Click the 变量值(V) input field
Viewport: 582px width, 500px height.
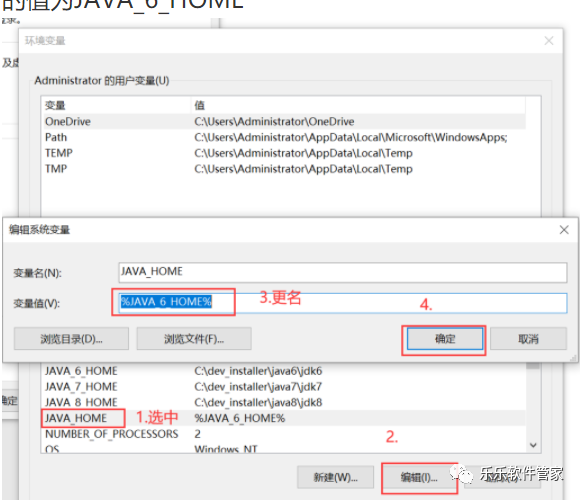click(x=343, y=303)
